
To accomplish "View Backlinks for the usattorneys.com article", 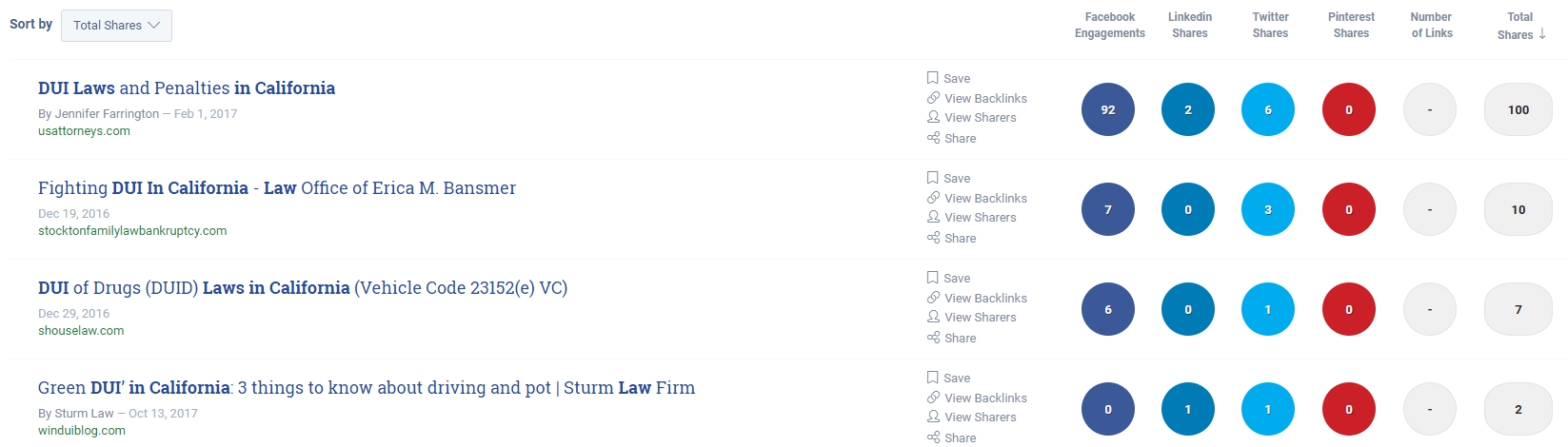I will coord(977,99).
